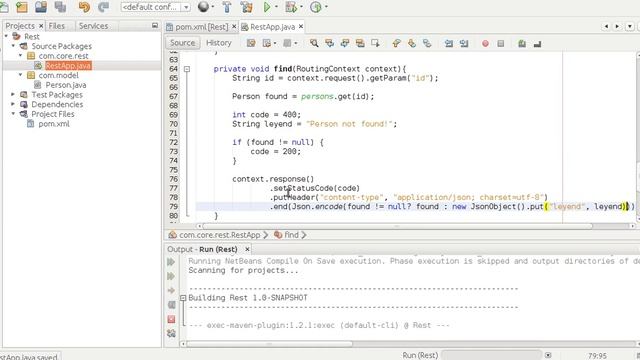Close the Projects tab
640x360 pixels.
[x=41, y=26]
